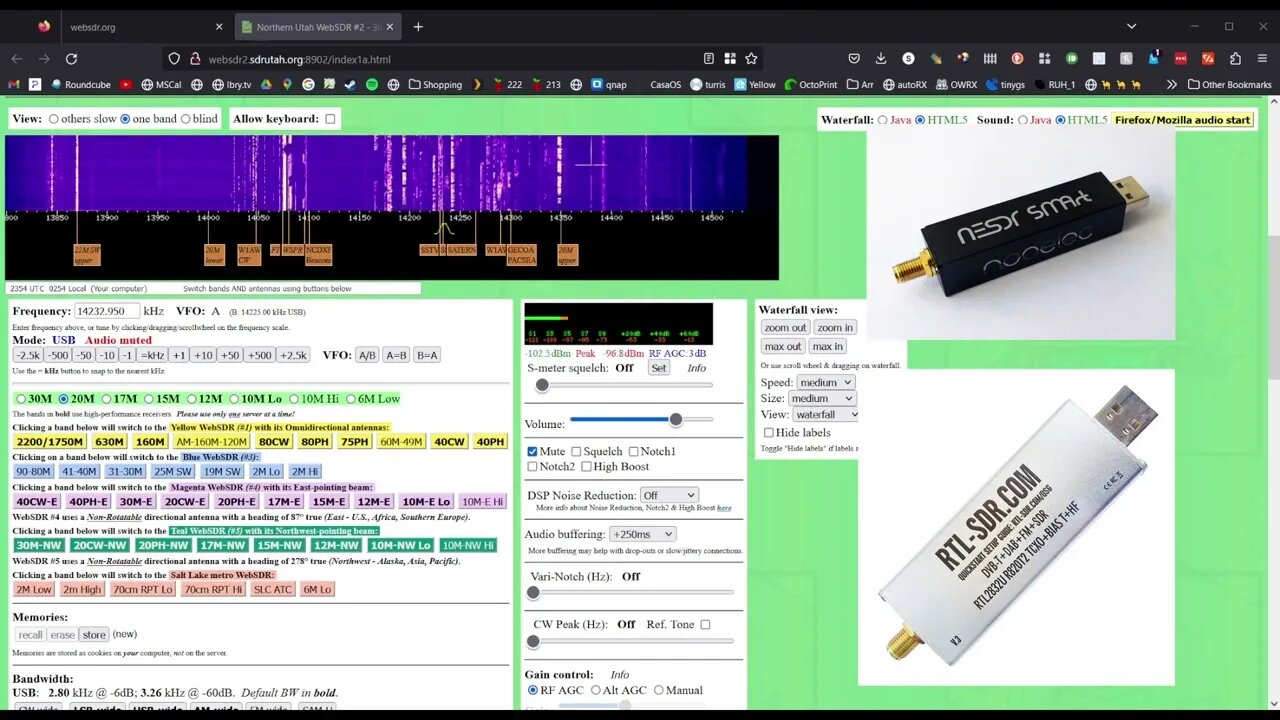Uncheck the Mute checkbox
Image resolution: width=1280 pixels, height=720 pixels.
pos(532,452)
